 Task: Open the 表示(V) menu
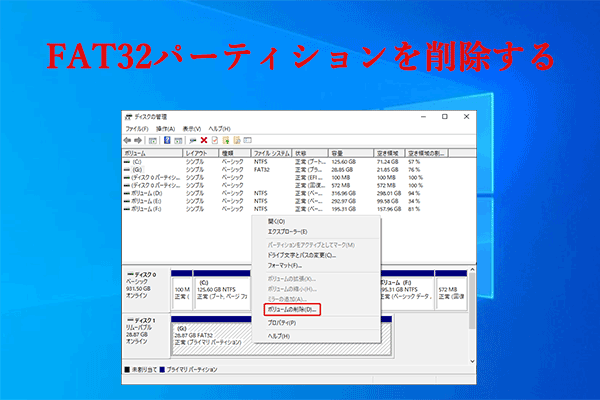coord(191,129)
